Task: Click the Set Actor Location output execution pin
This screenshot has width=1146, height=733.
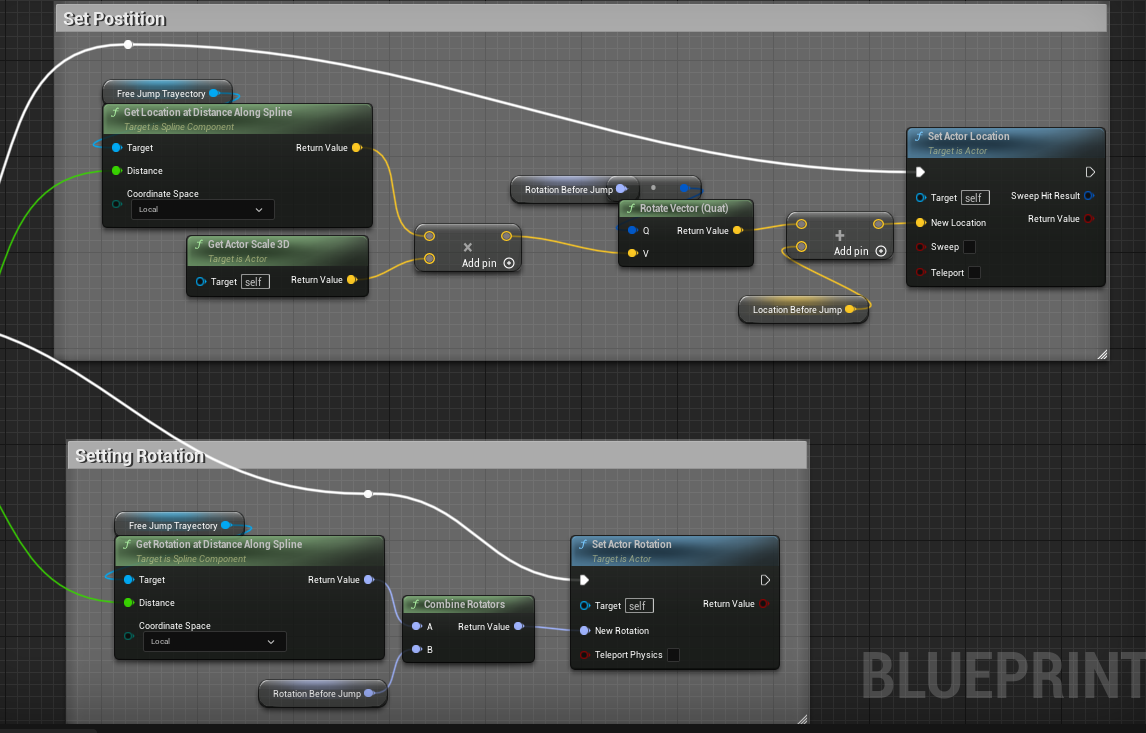Action: click(x=1090, y=172)
